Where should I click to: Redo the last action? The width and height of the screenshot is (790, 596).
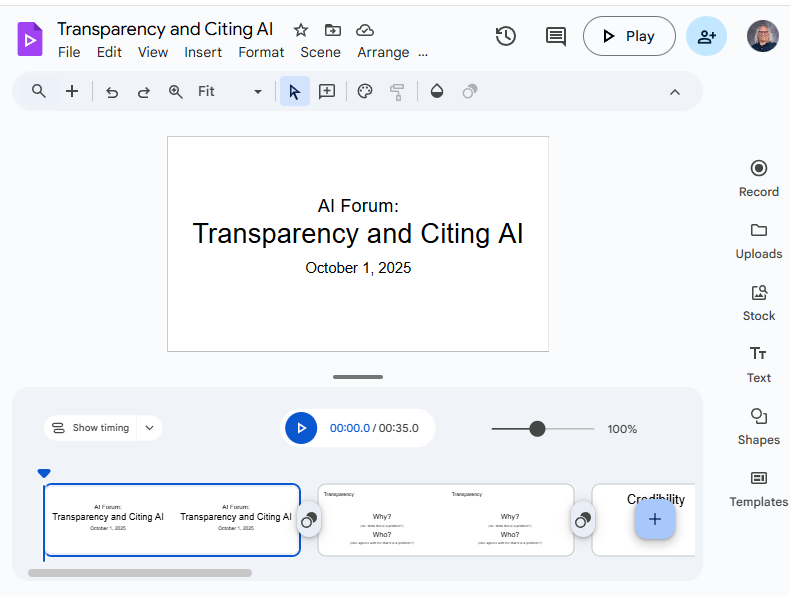pos(144,92)
